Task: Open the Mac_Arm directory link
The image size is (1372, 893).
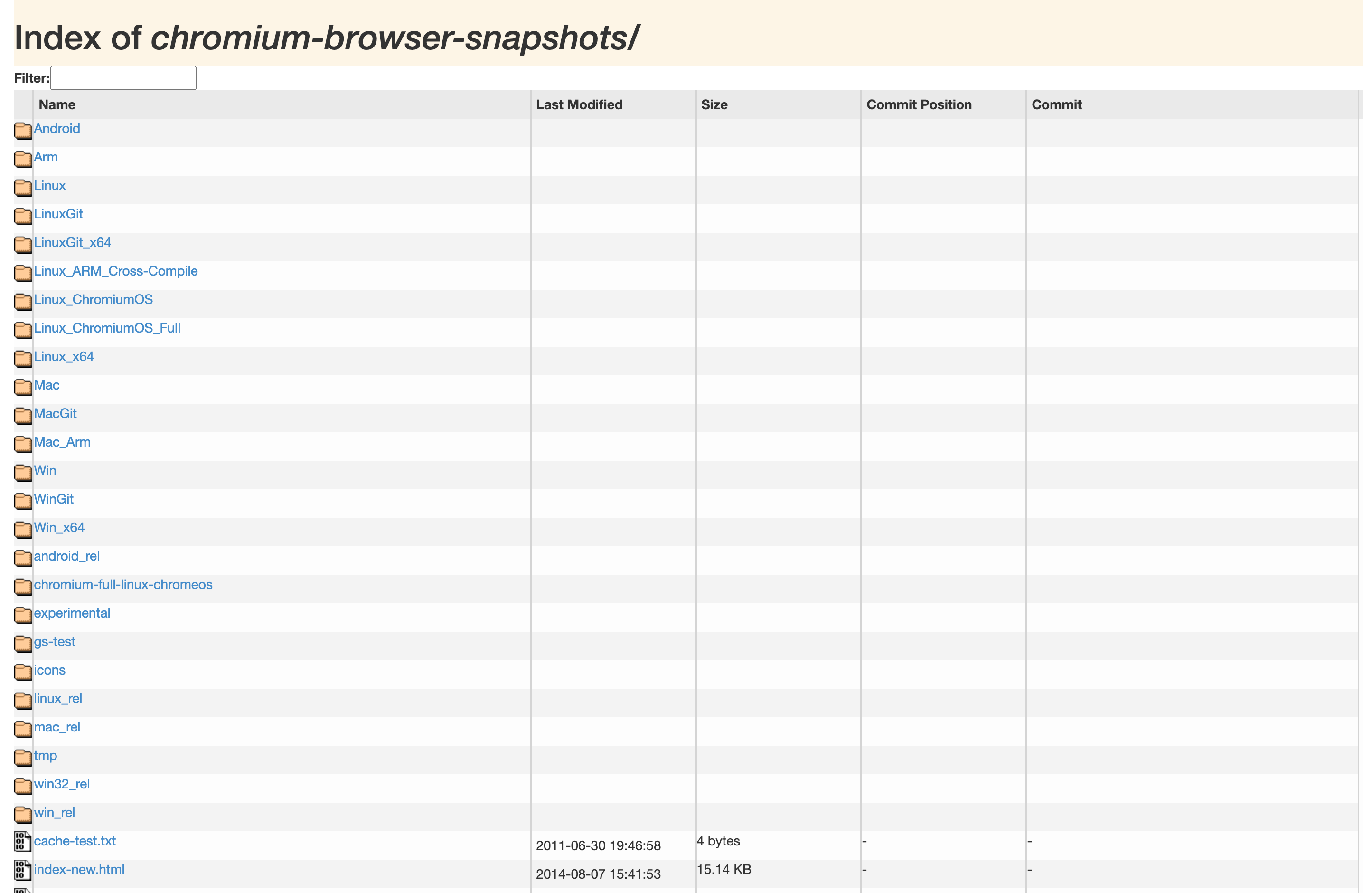Action: [x=62, y=442]
